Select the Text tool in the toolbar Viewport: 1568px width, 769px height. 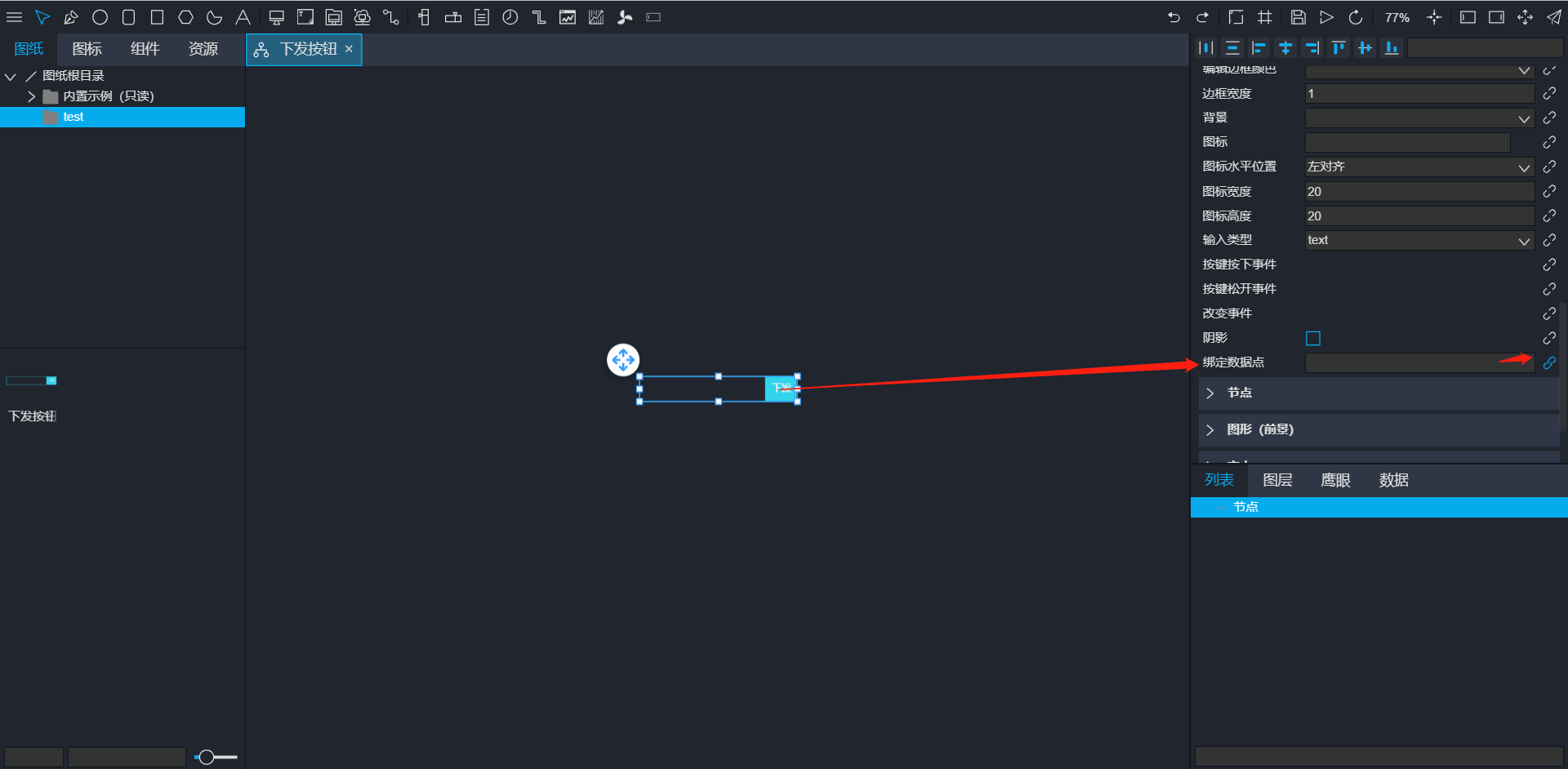point(243,17)
